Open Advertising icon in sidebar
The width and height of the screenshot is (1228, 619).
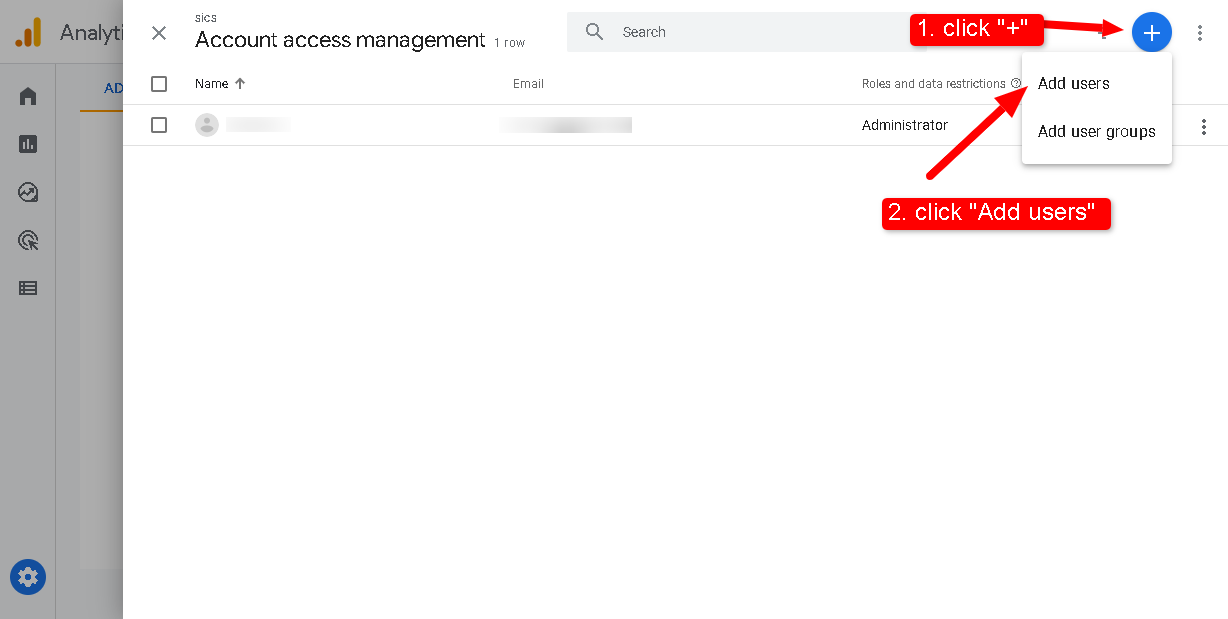28,240
